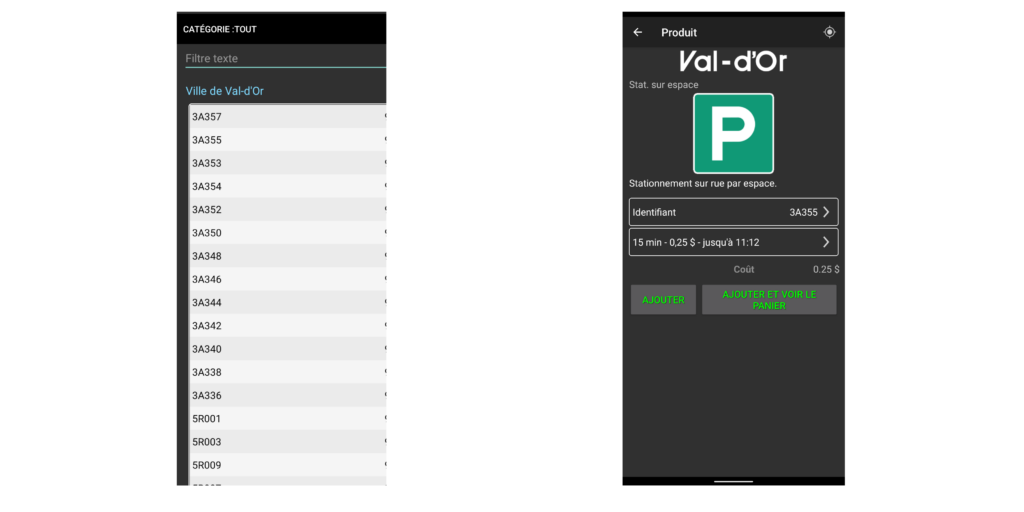Viewport: 1024px width, 512px height.
Task: Select identifier 5R003 in the list
Action: (288, 442)
